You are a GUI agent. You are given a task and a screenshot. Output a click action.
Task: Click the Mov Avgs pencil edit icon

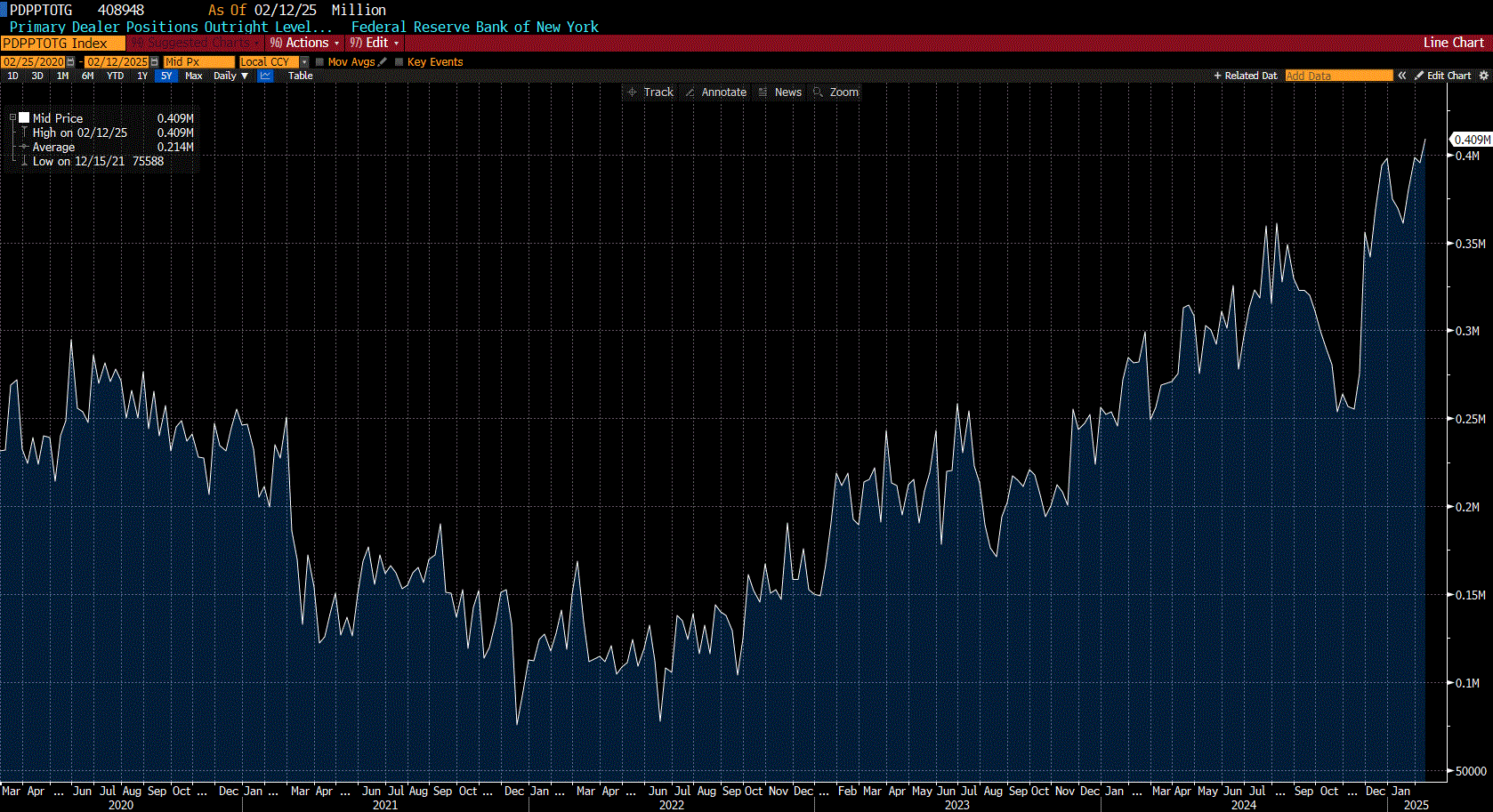point(383,62)
